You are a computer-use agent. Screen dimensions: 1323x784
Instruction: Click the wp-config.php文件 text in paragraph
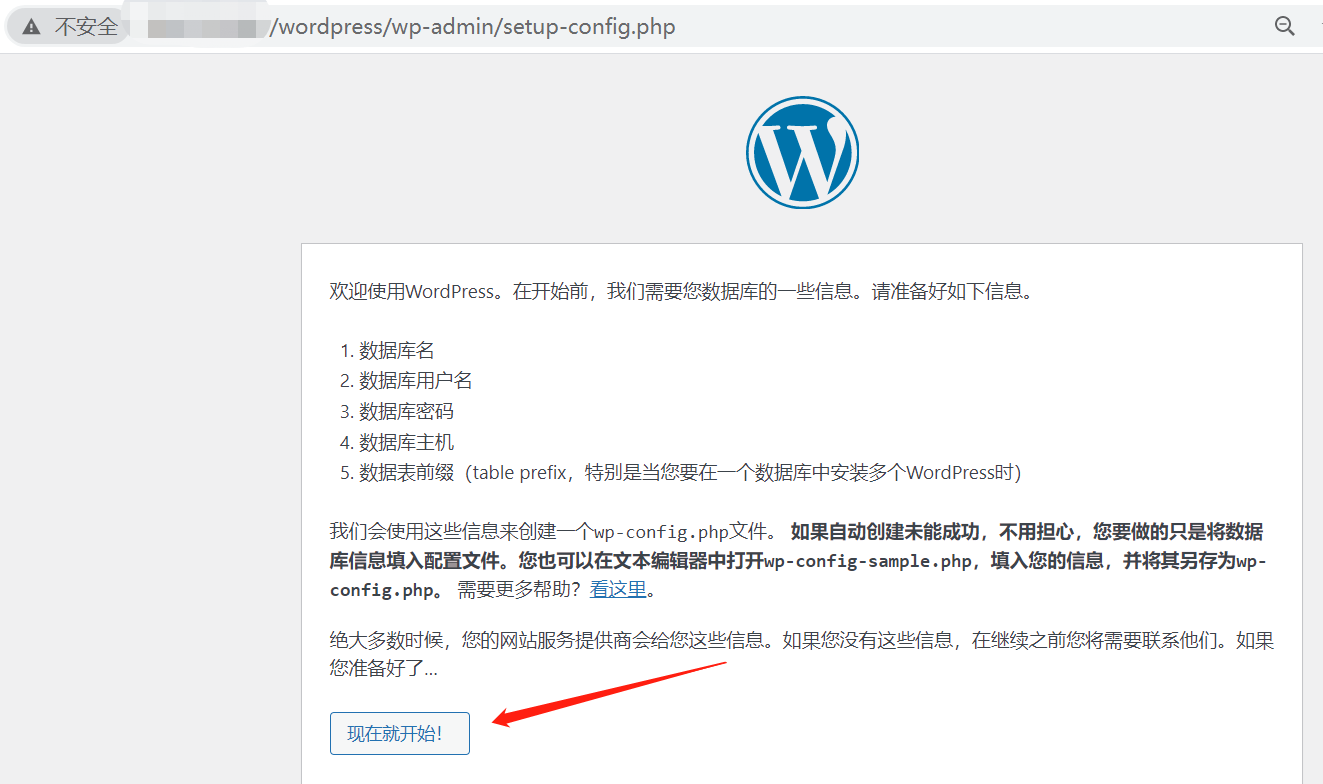[x=681, y=531]
